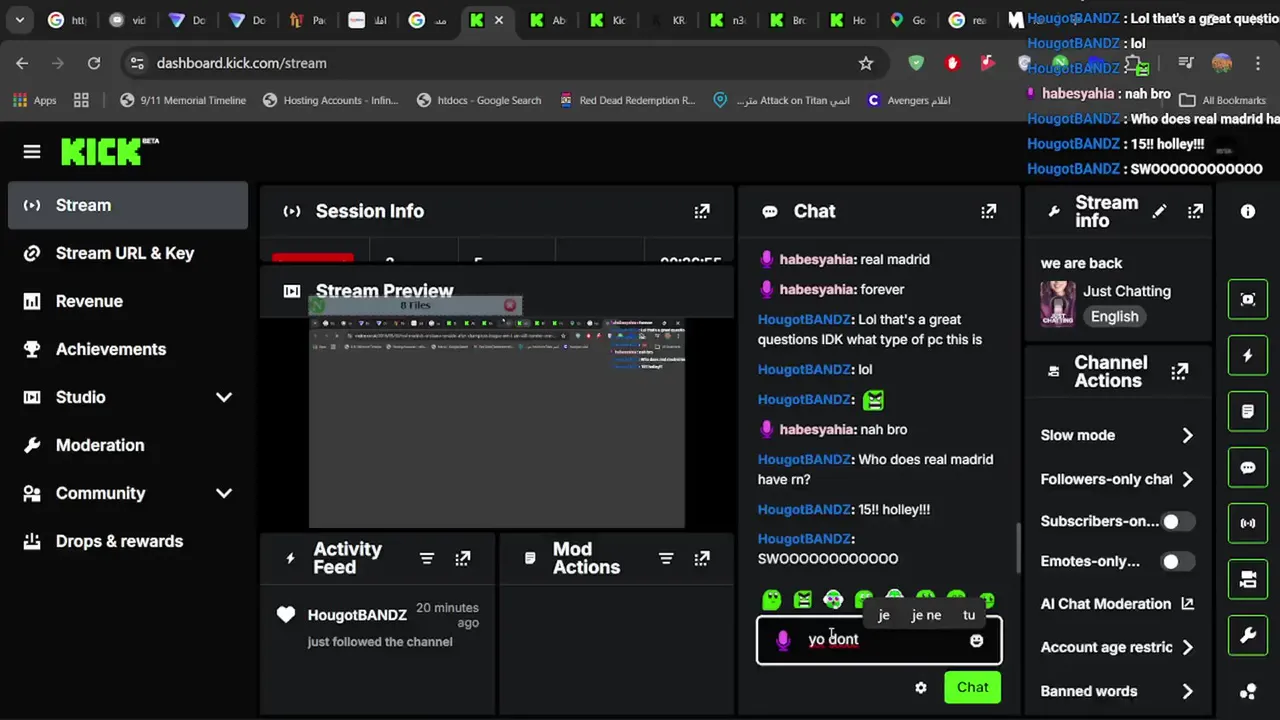Click the broadcast signal icon in right rail
Screen dimensions: 1280x720
pos(1248,524)
